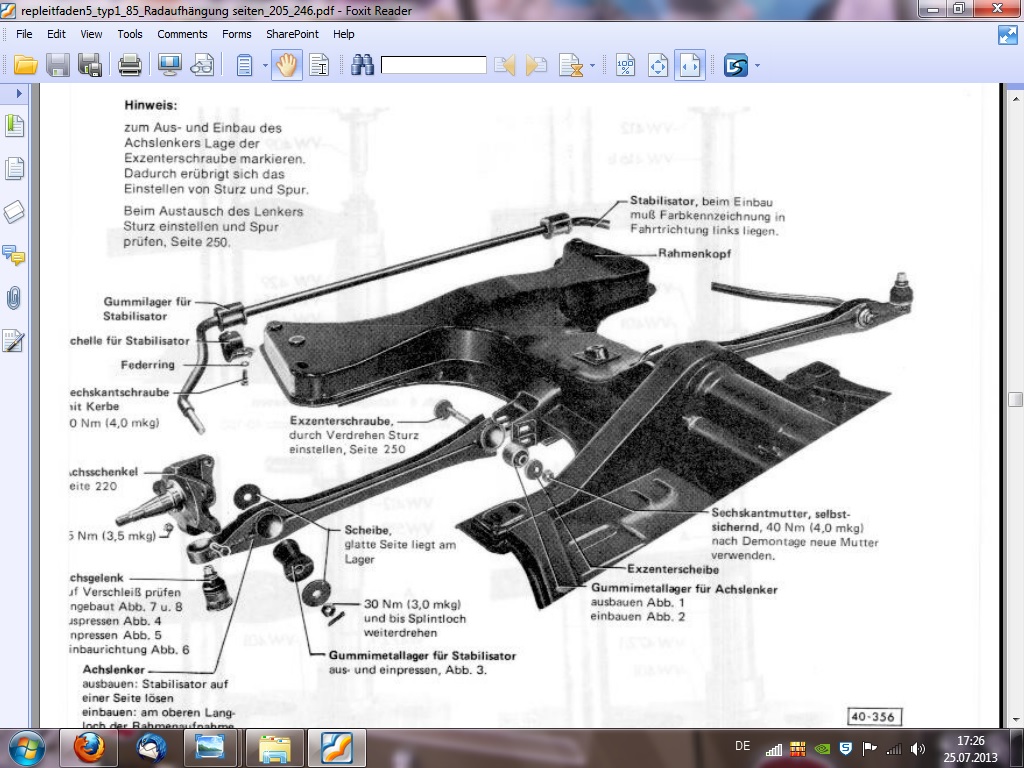Switch to Actual Size view
Screen dimensions: 1024x768
tap(625, 66)
